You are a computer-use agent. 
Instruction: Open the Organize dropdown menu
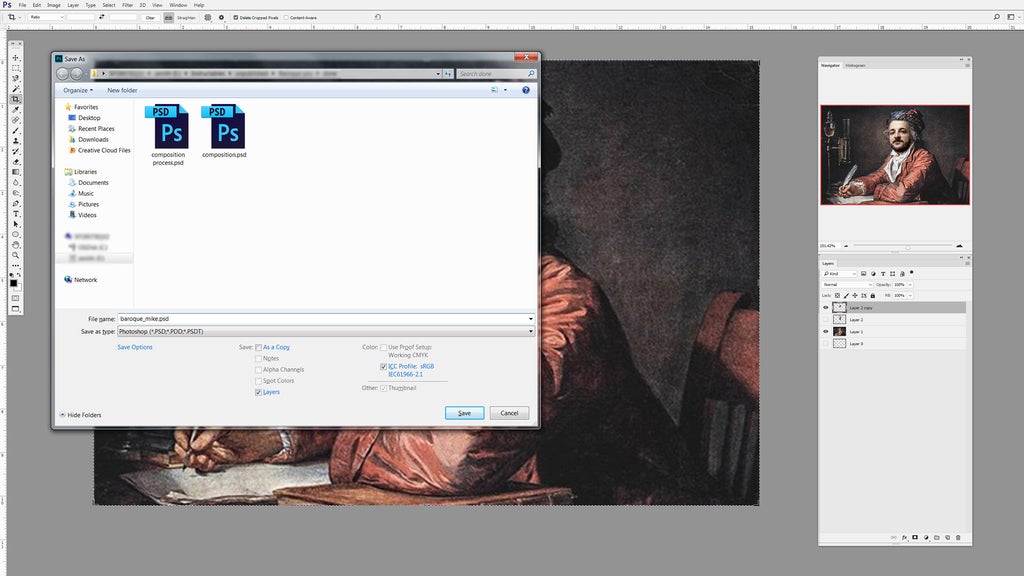tap(78, 90)
